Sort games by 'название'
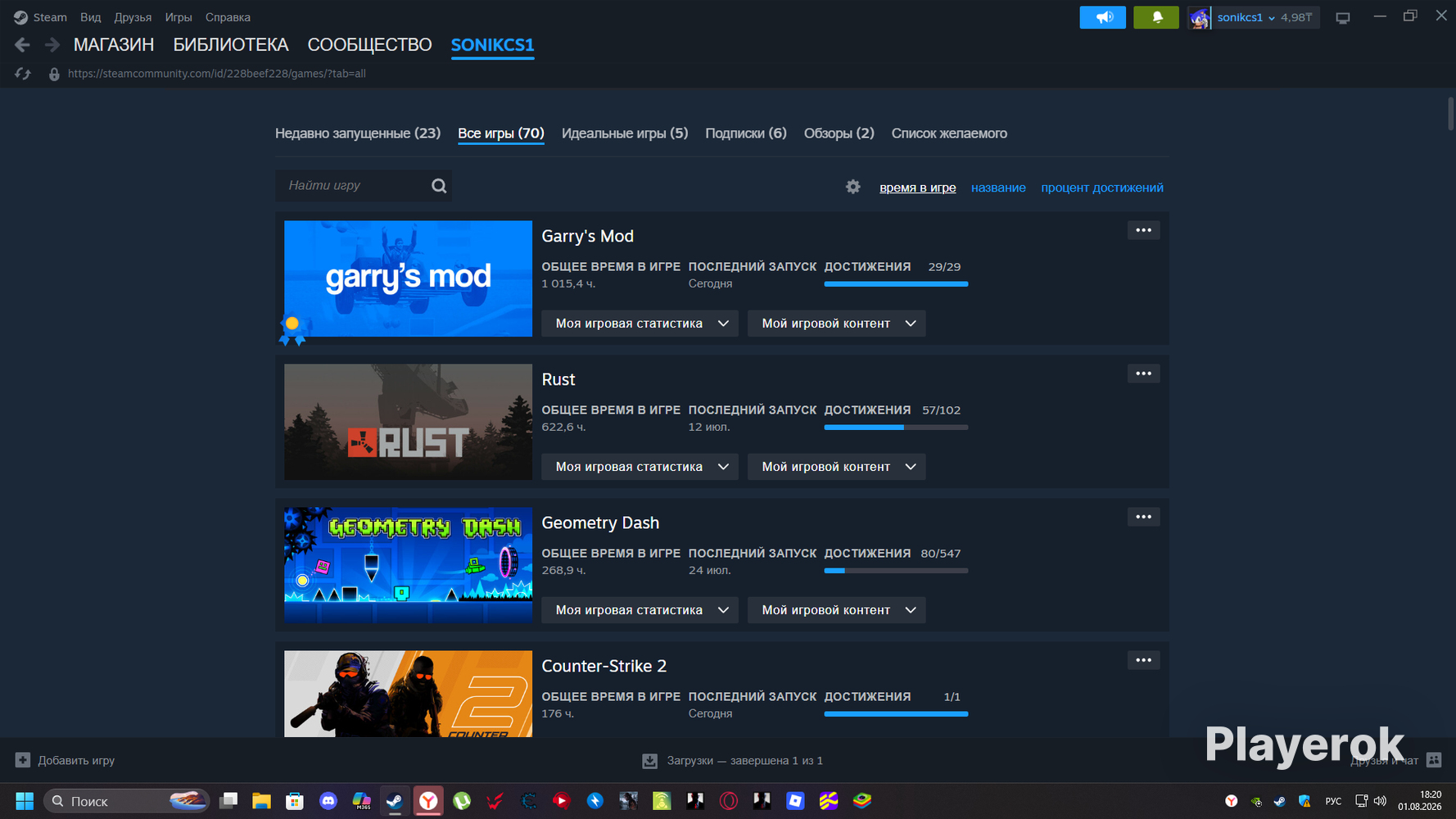 (998, 188)
